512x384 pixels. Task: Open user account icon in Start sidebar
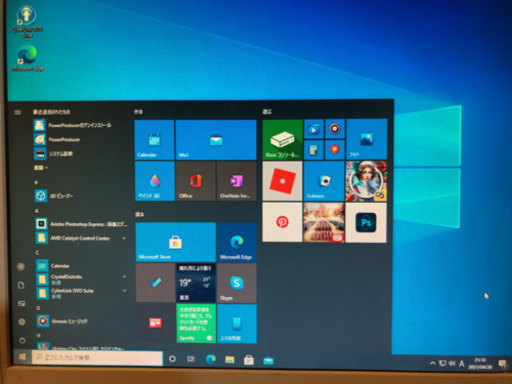[x=21, y=266]
